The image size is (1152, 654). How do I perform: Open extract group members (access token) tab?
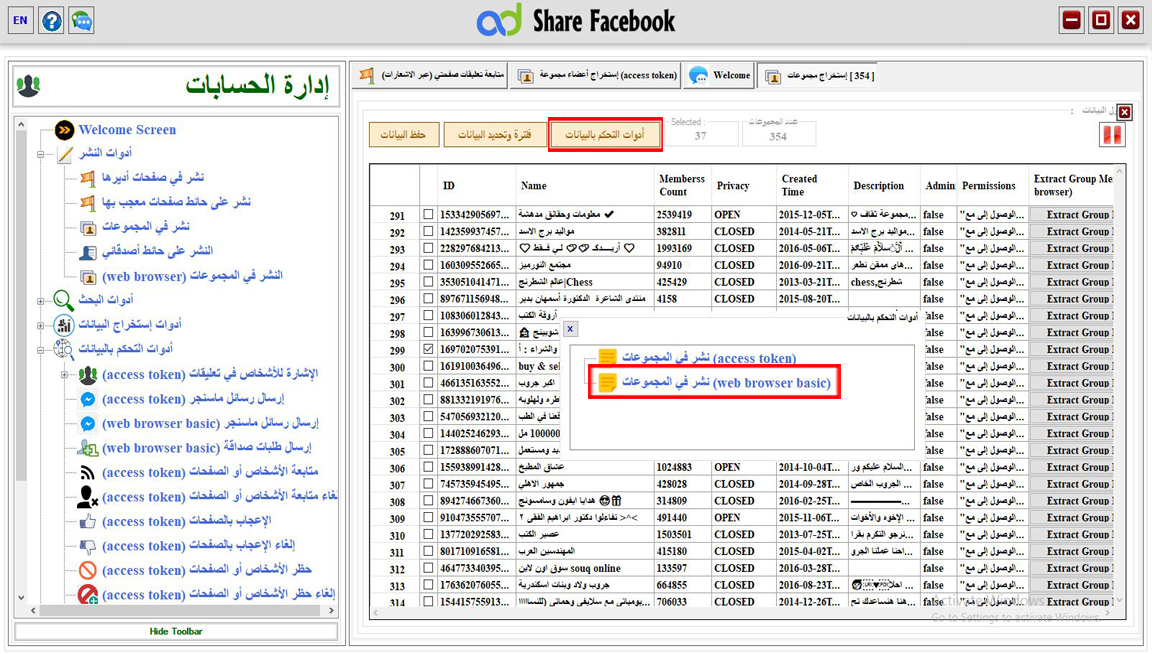(x=597, y=76)
